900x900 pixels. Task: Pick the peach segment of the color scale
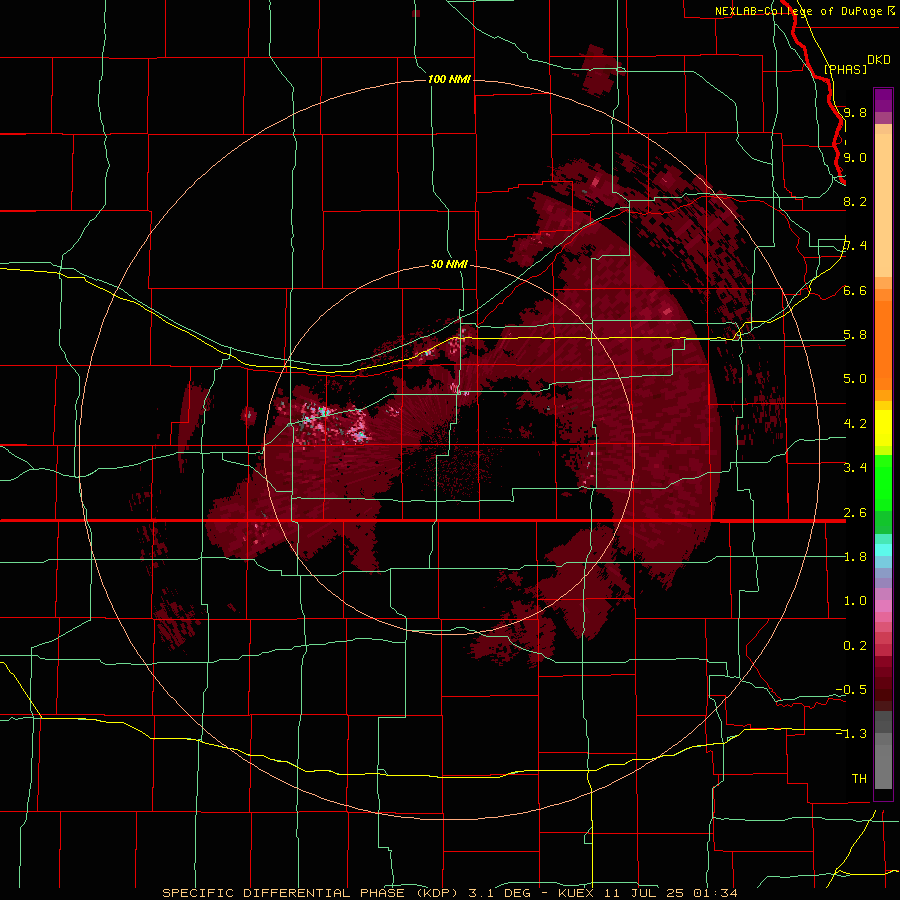(883, 205)
